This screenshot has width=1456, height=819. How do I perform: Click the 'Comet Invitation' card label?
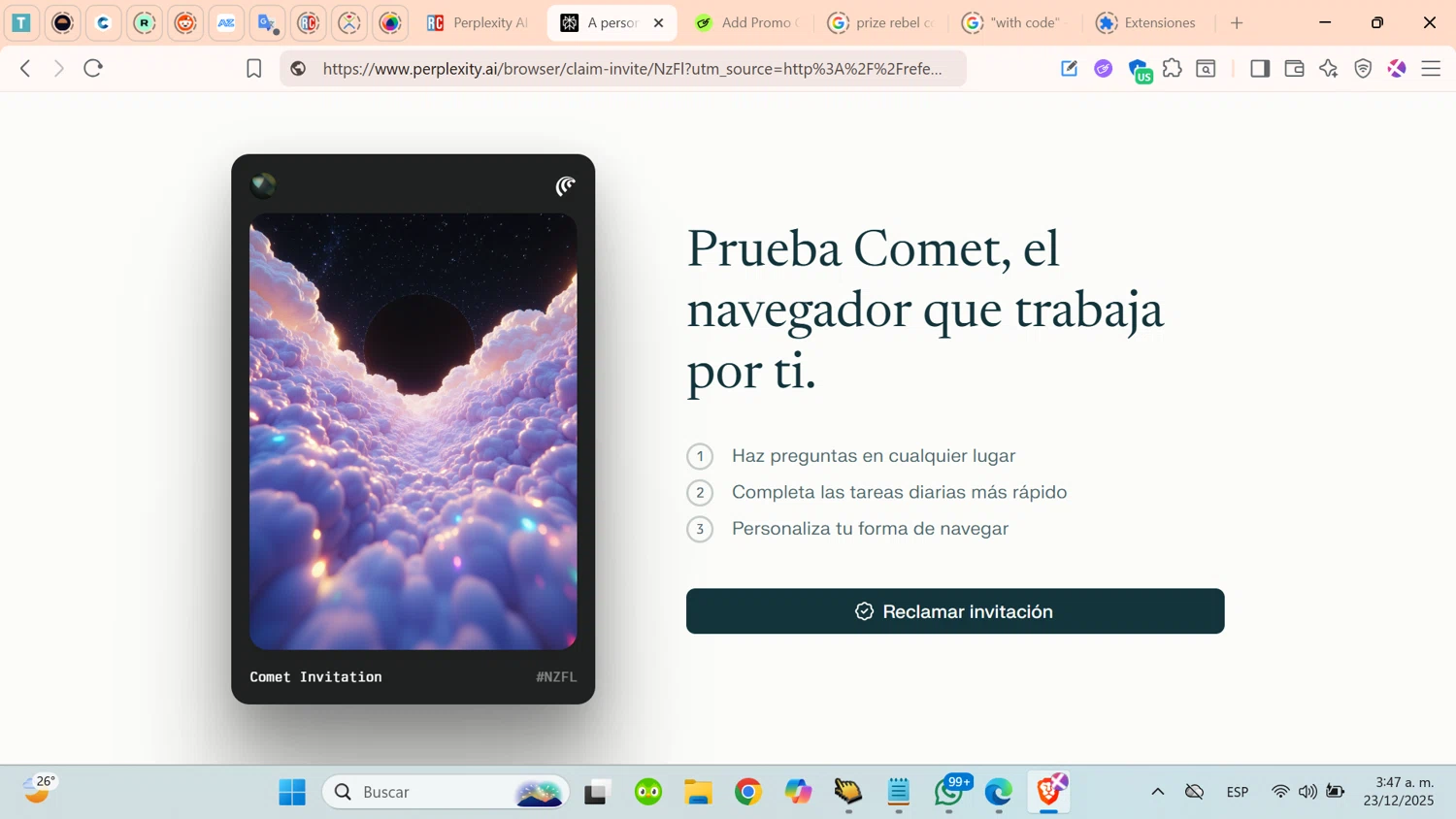[x=315, y=677]
